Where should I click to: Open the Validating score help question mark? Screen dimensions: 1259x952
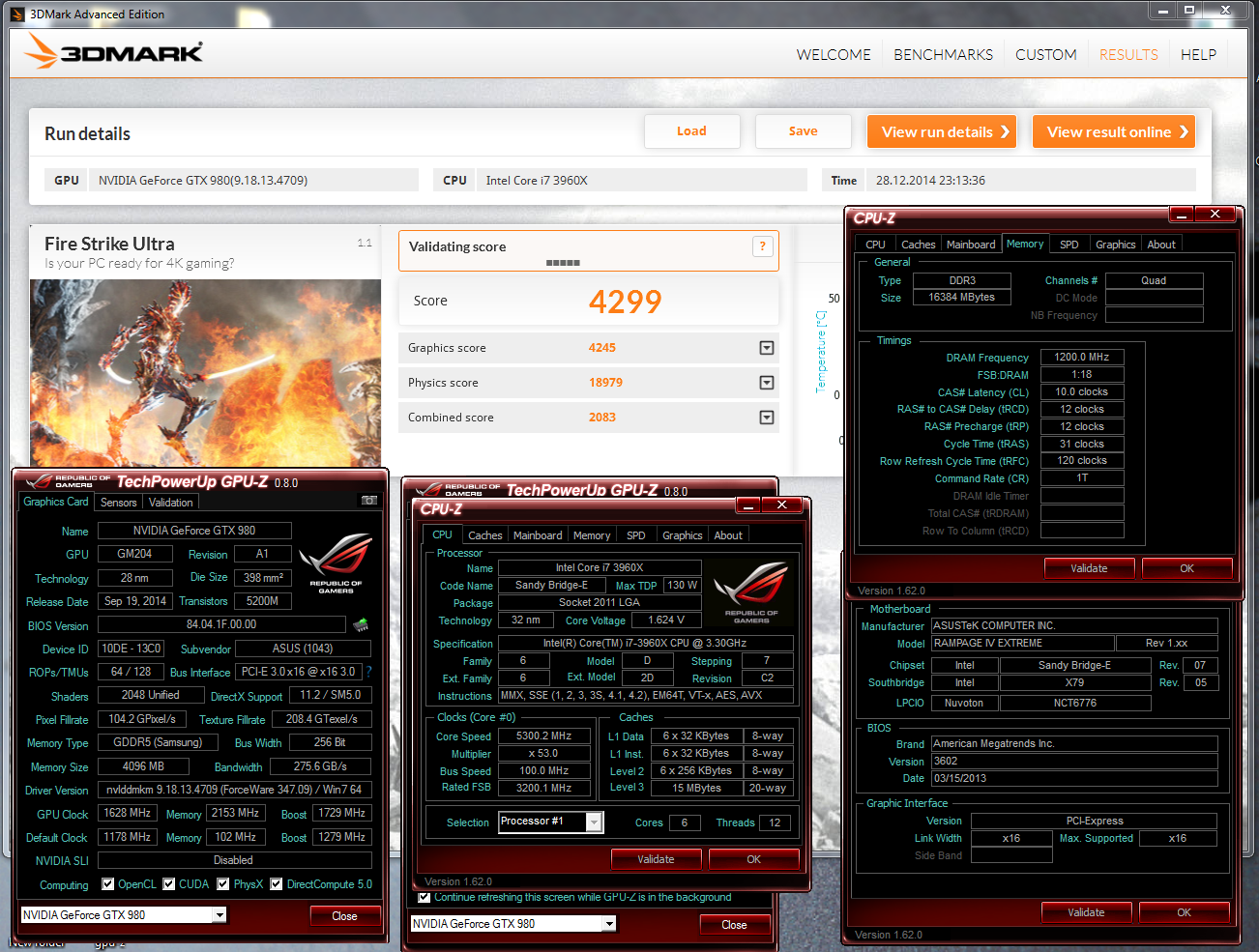[x=762, y=246]
